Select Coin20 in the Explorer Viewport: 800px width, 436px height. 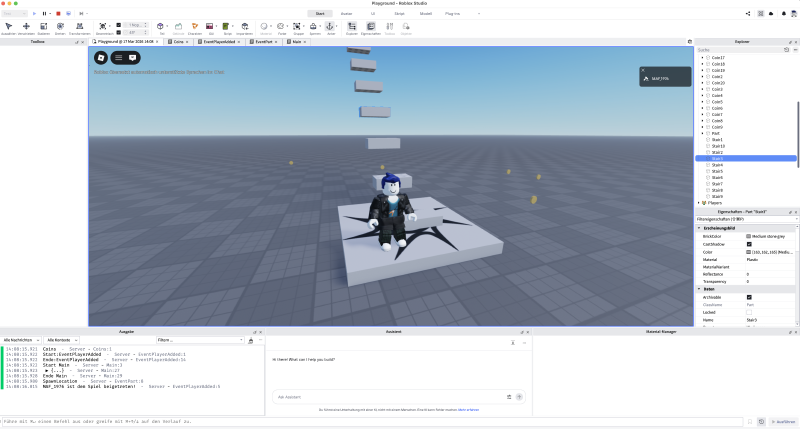[718, 83]
